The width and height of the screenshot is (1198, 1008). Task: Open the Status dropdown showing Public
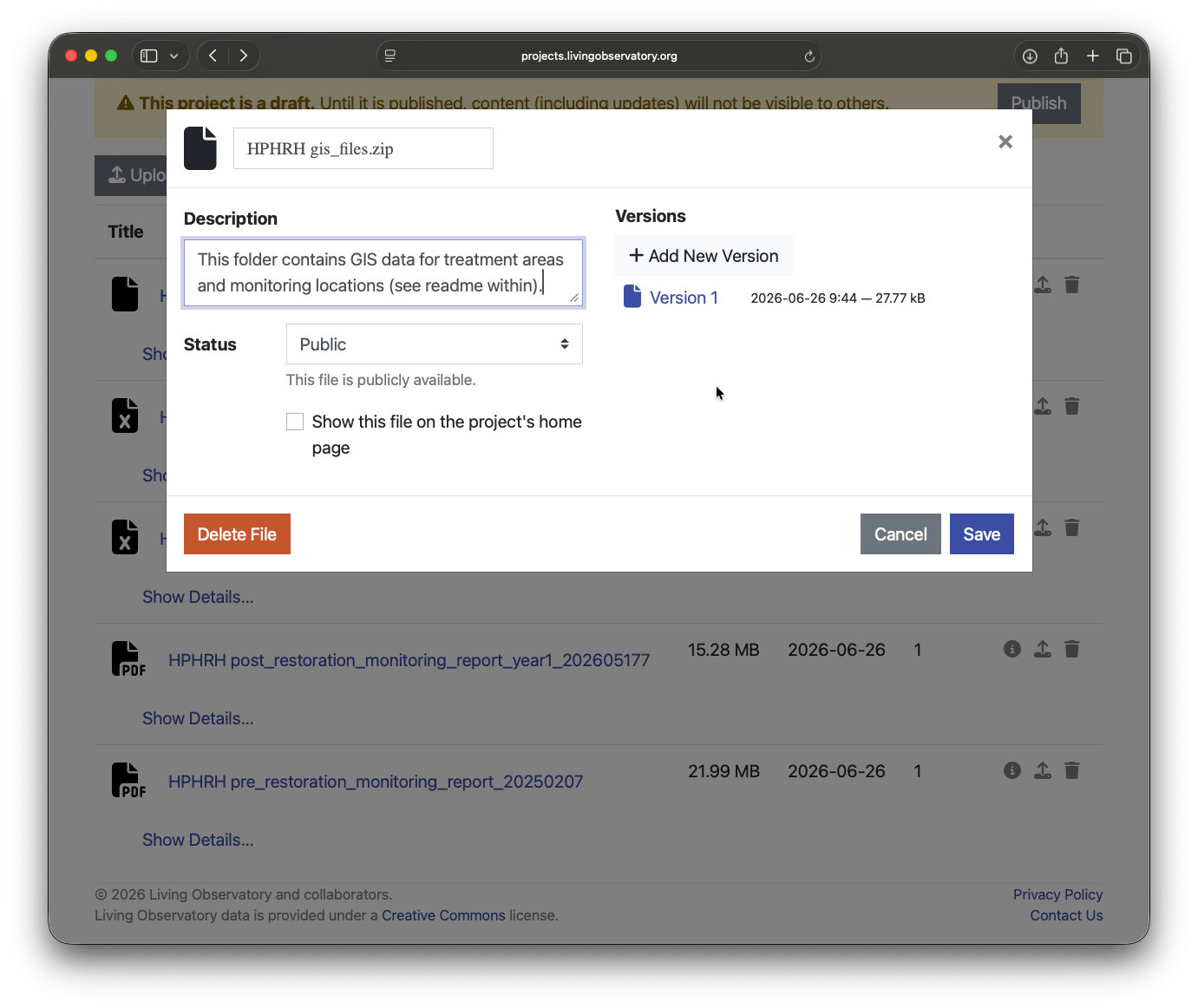coord(435,344)
